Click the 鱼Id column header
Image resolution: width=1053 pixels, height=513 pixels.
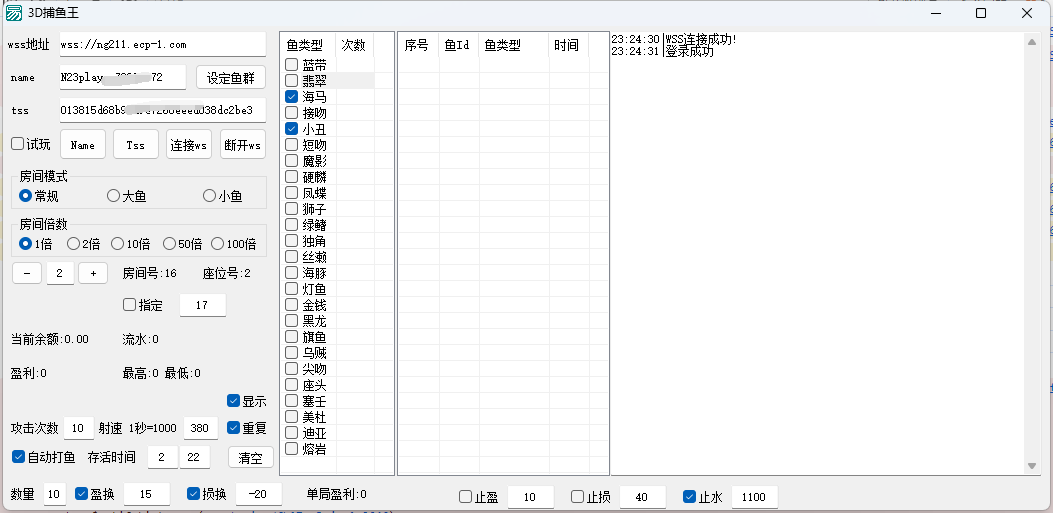[x=456, y=46]
